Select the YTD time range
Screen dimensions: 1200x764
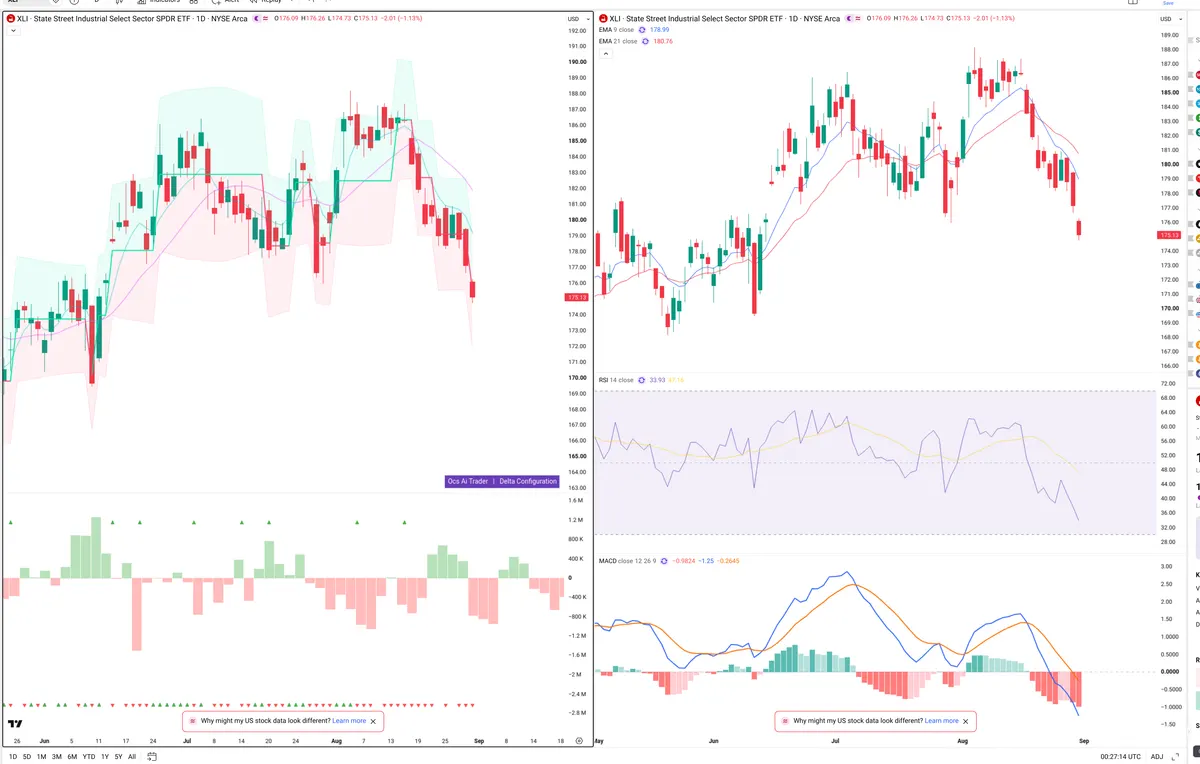(x=88, y=757)
